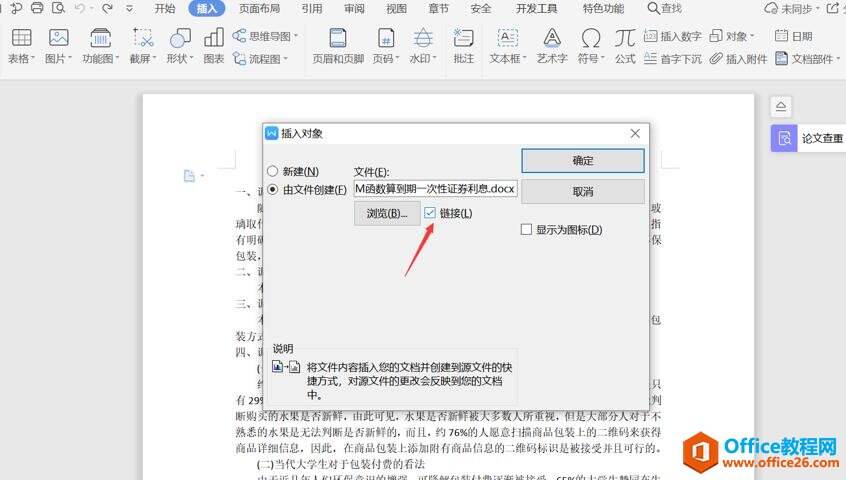The height and width of the screenshot is (480, 846).
Task: Insert page number (页码)
Action: 386,46
